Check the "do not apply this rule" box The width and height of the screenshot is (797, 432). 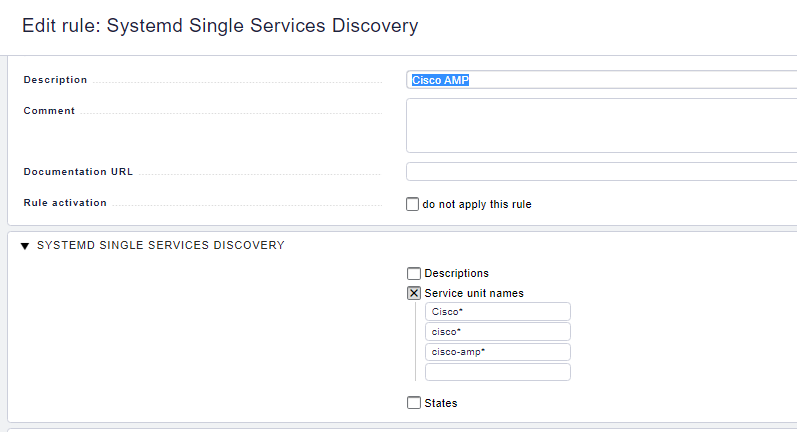[412, 204]
